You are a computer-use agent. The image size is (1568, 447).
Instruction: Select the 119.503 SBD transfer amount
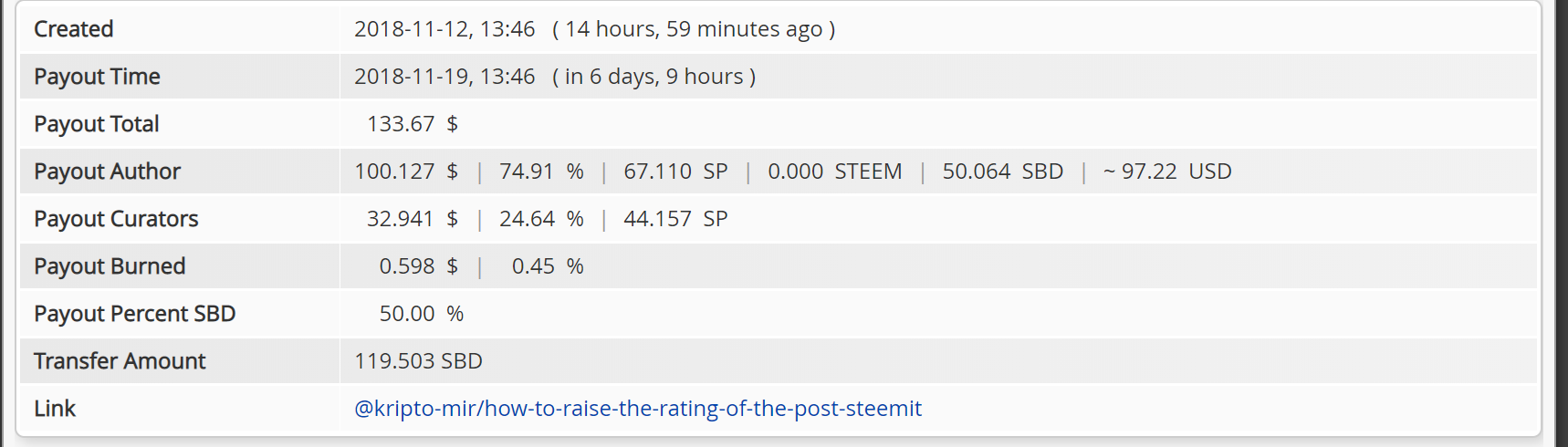[x=418, y=361]
